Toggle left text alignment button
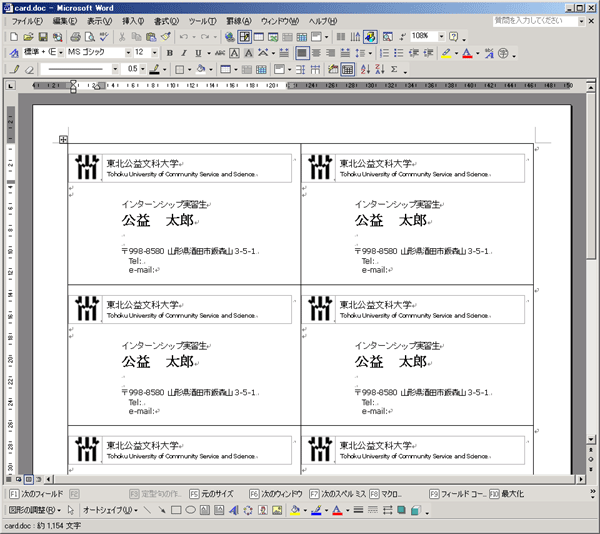 302,53
